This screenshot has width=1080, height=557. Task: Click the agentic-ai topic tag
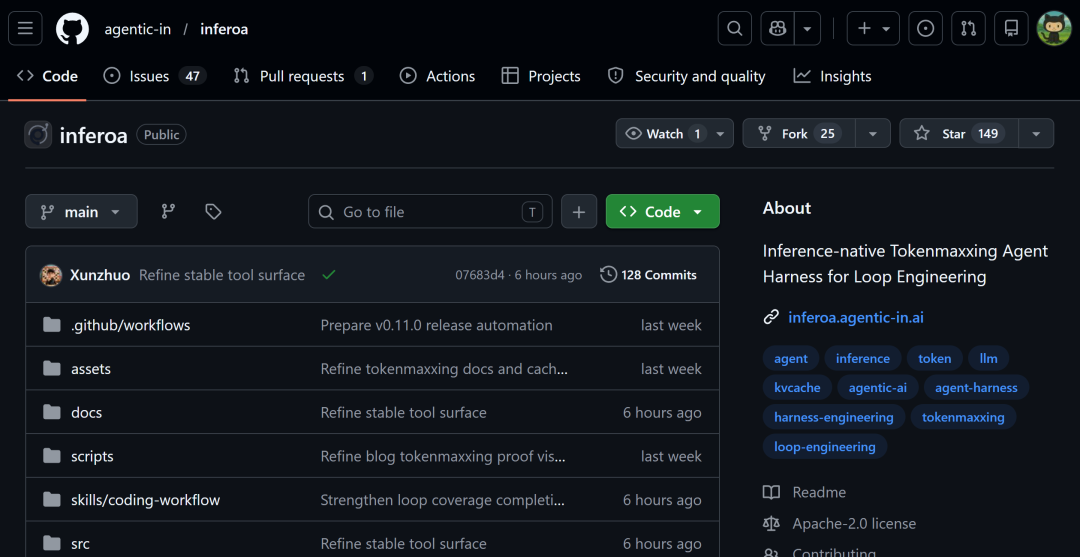point(878,388)
